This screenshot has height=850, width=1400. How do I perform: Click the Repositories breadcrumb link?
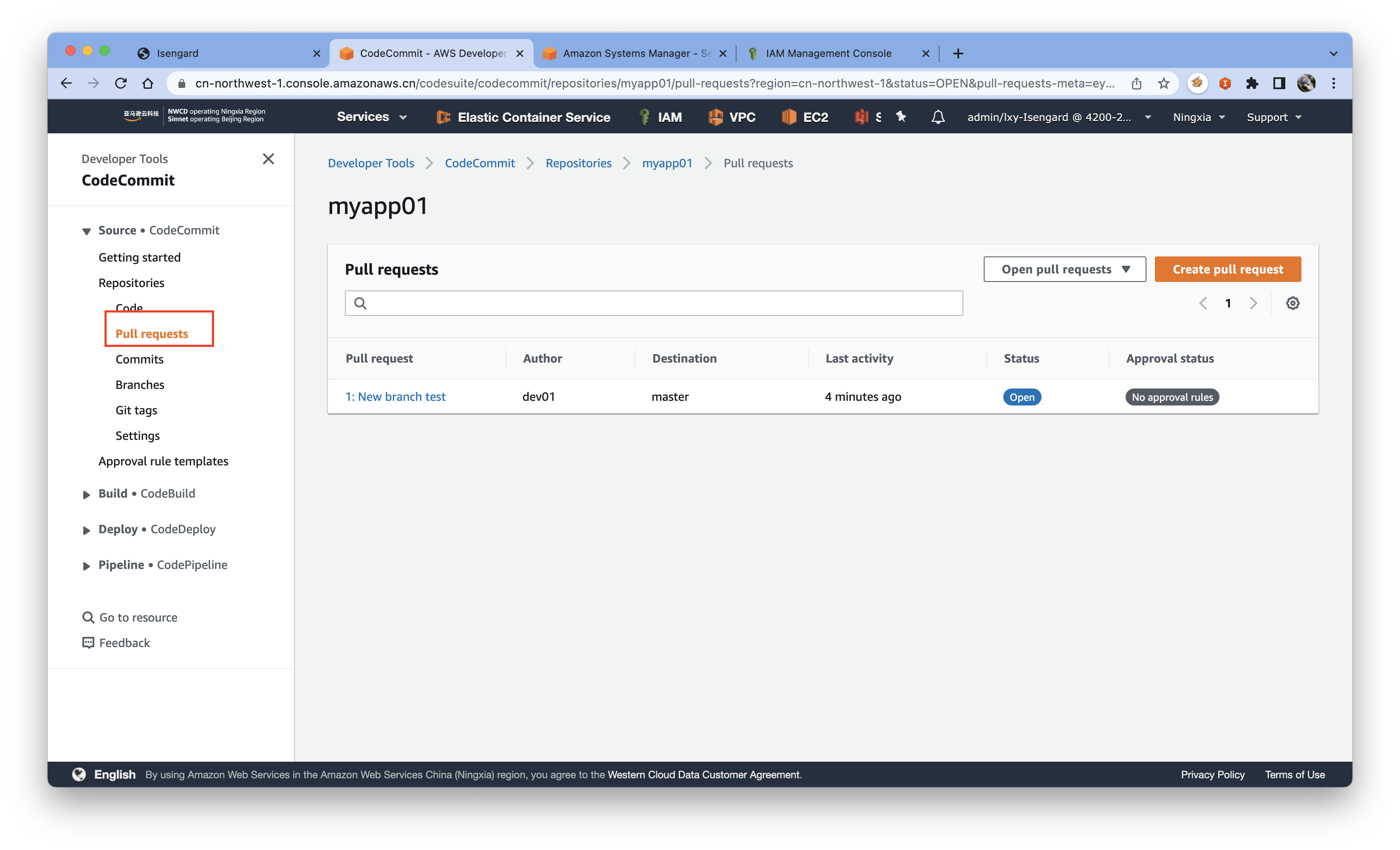pos(578,163)
